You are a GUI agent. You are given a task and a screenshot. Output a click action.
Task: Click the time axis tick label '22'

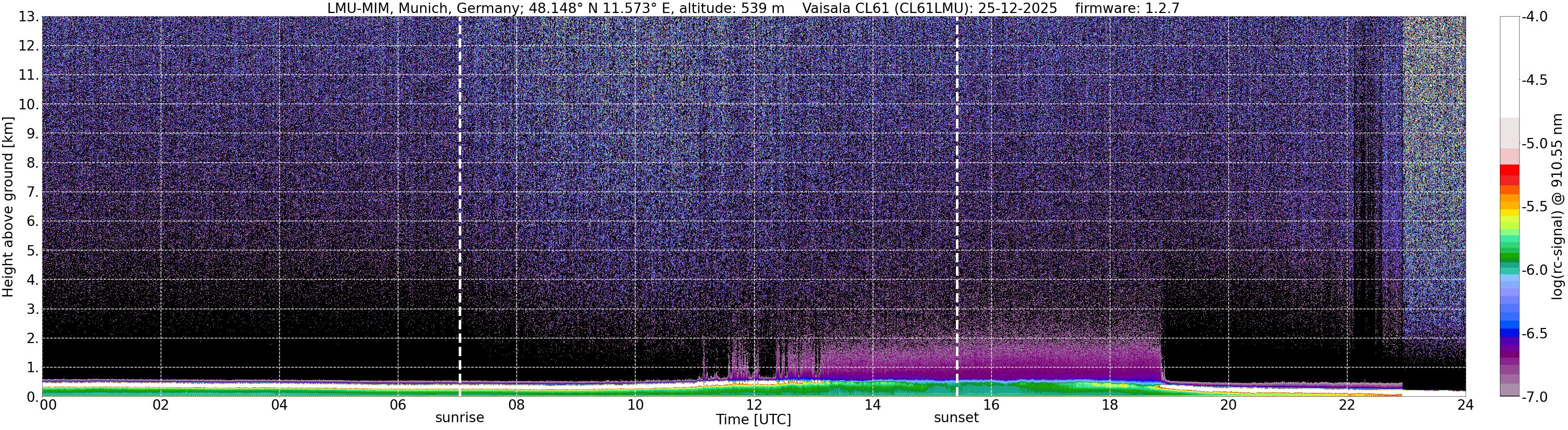[x=1347, y=405]
